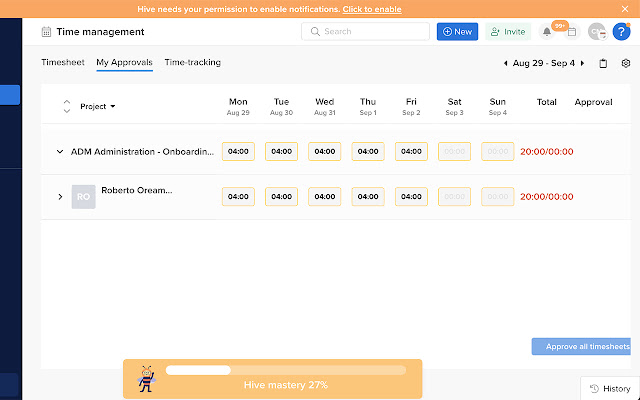Click the sort arrows beside Project
Screen dimensions: 640x400
coord(67,106)
